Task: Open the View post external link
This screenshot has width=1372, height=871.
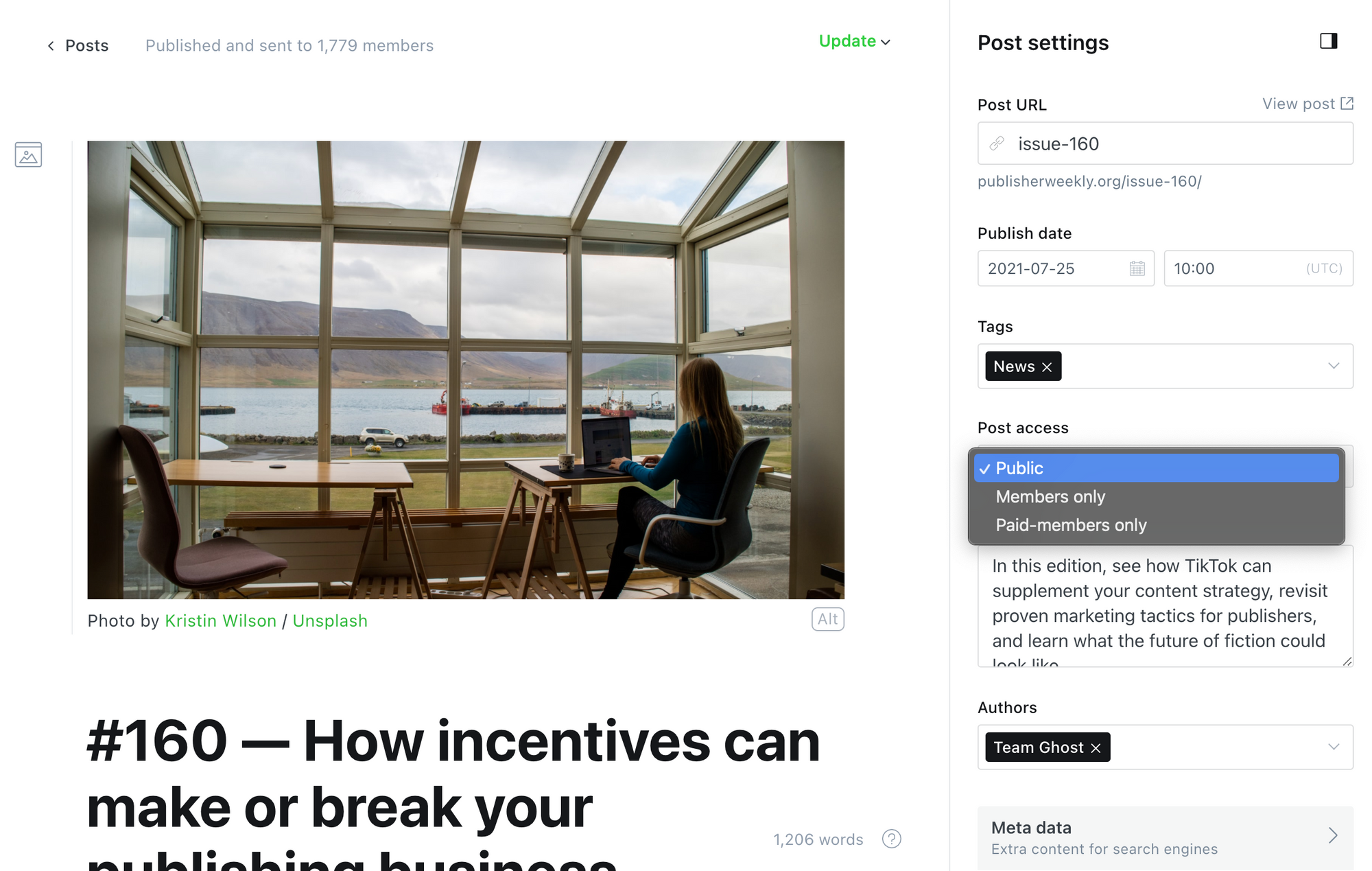Action: [1308, 104]
